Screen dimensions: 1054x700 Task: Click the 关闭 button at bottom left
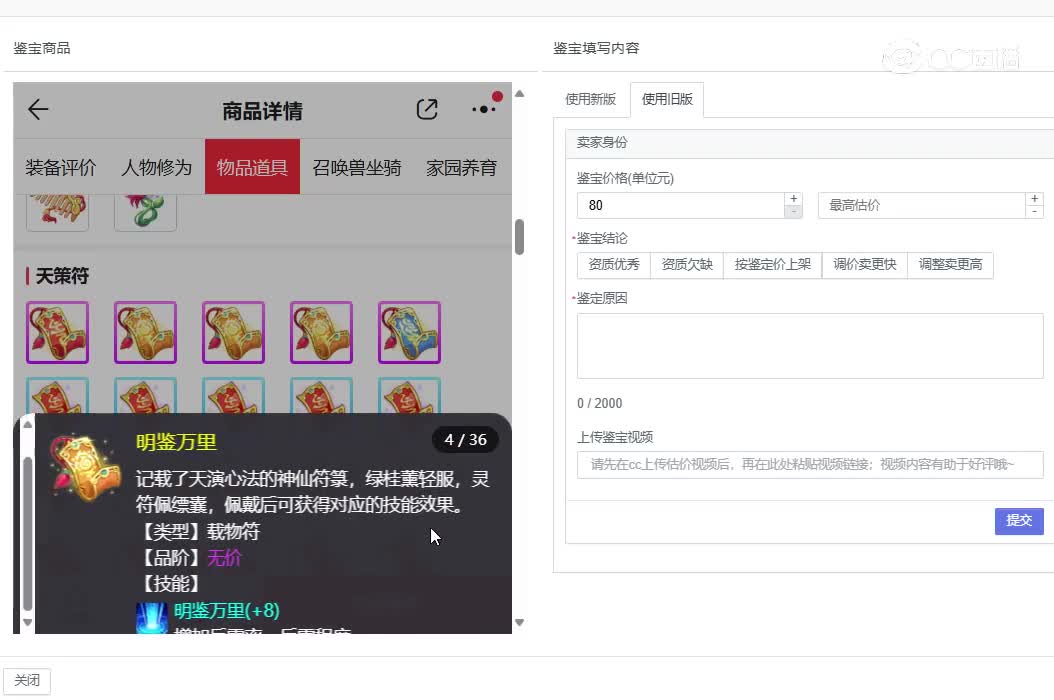pyautogui.click(x=27, y=680)
